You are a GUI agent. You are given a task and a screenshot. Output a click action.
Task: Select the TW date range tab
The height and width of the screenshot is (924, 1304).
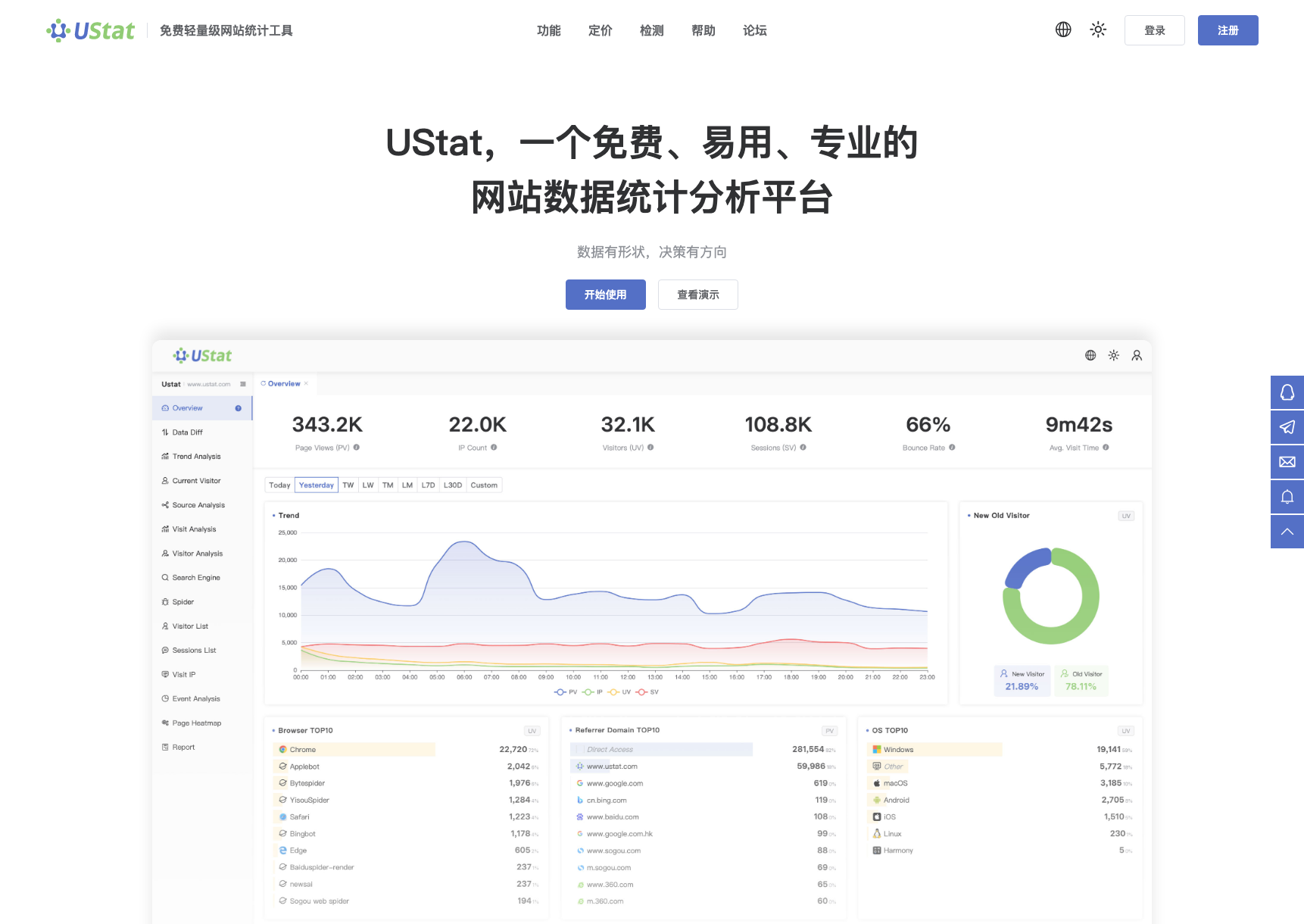click(x=348, y=485)
